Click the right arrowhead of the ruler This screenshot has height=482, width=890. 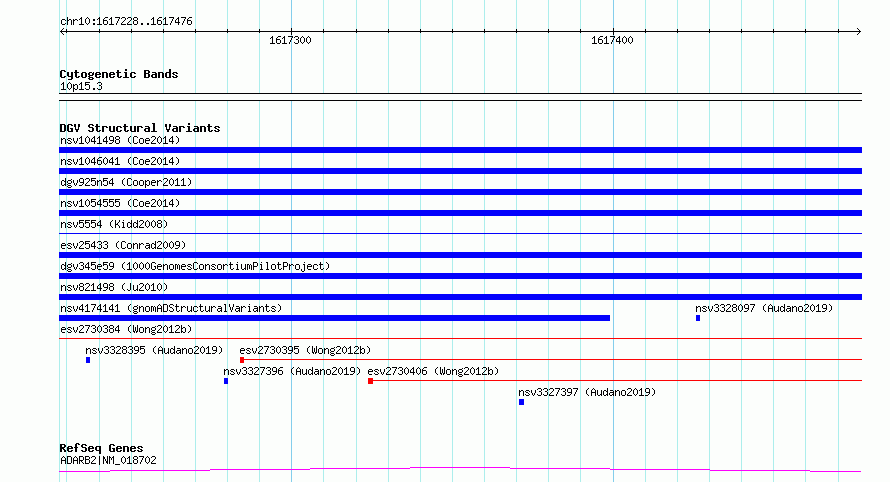pyautogui.click(x=859, y=32)
